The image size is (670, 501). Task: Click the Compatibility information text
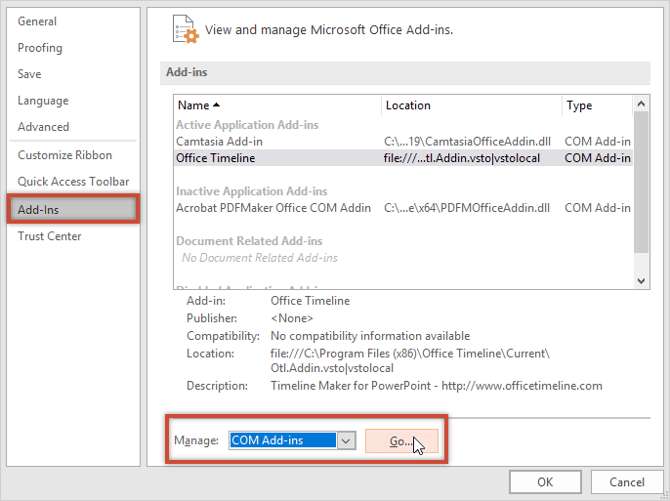tap(370, 336)
